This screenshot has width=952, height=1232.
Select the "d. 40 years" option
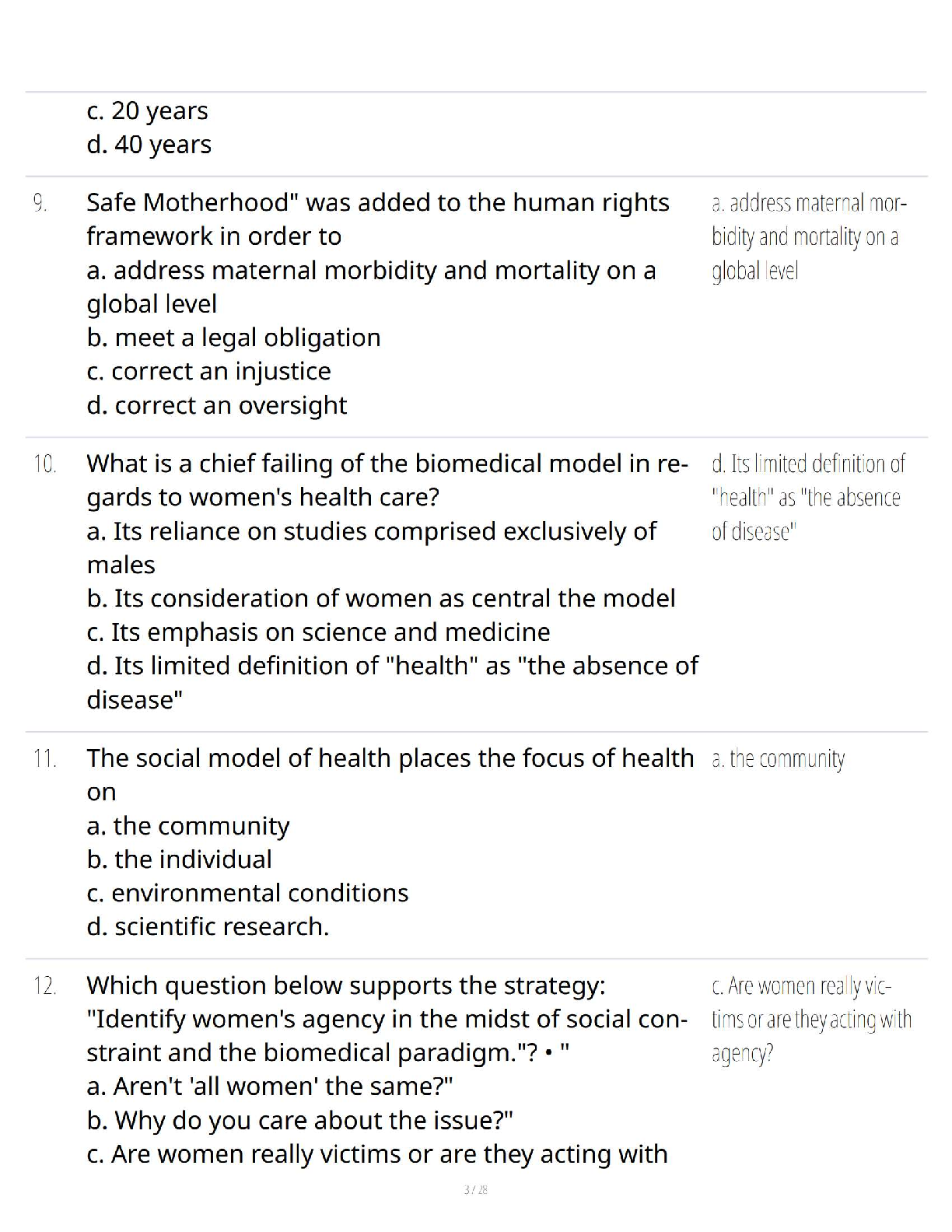149,145
